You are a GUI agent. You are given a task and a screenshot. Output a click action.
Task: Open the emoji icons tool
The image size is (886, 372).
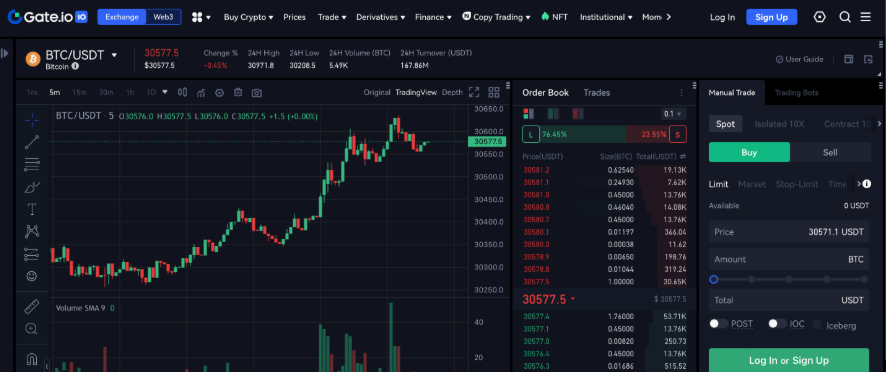pos(32,276)
